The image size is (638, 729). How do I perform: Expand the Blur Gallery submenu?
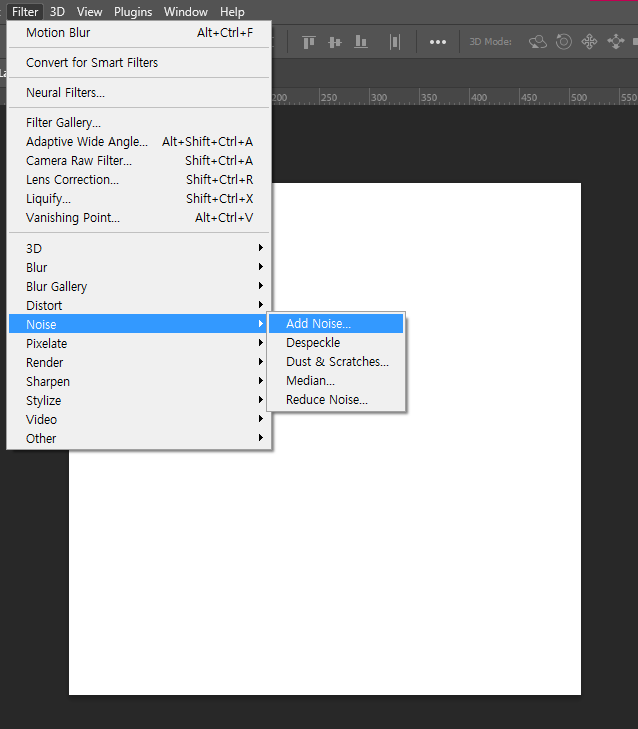coord(139,286)
